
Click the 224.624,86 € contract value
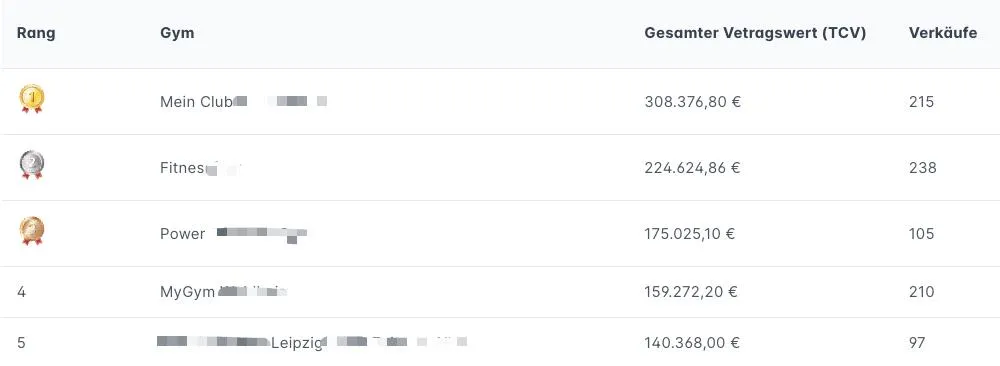point(693,168)
